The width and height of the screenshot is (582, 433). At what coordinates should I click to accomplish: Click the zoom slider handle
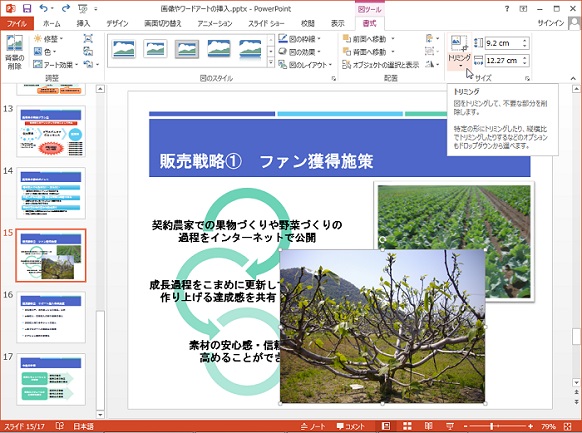(492, 426)
